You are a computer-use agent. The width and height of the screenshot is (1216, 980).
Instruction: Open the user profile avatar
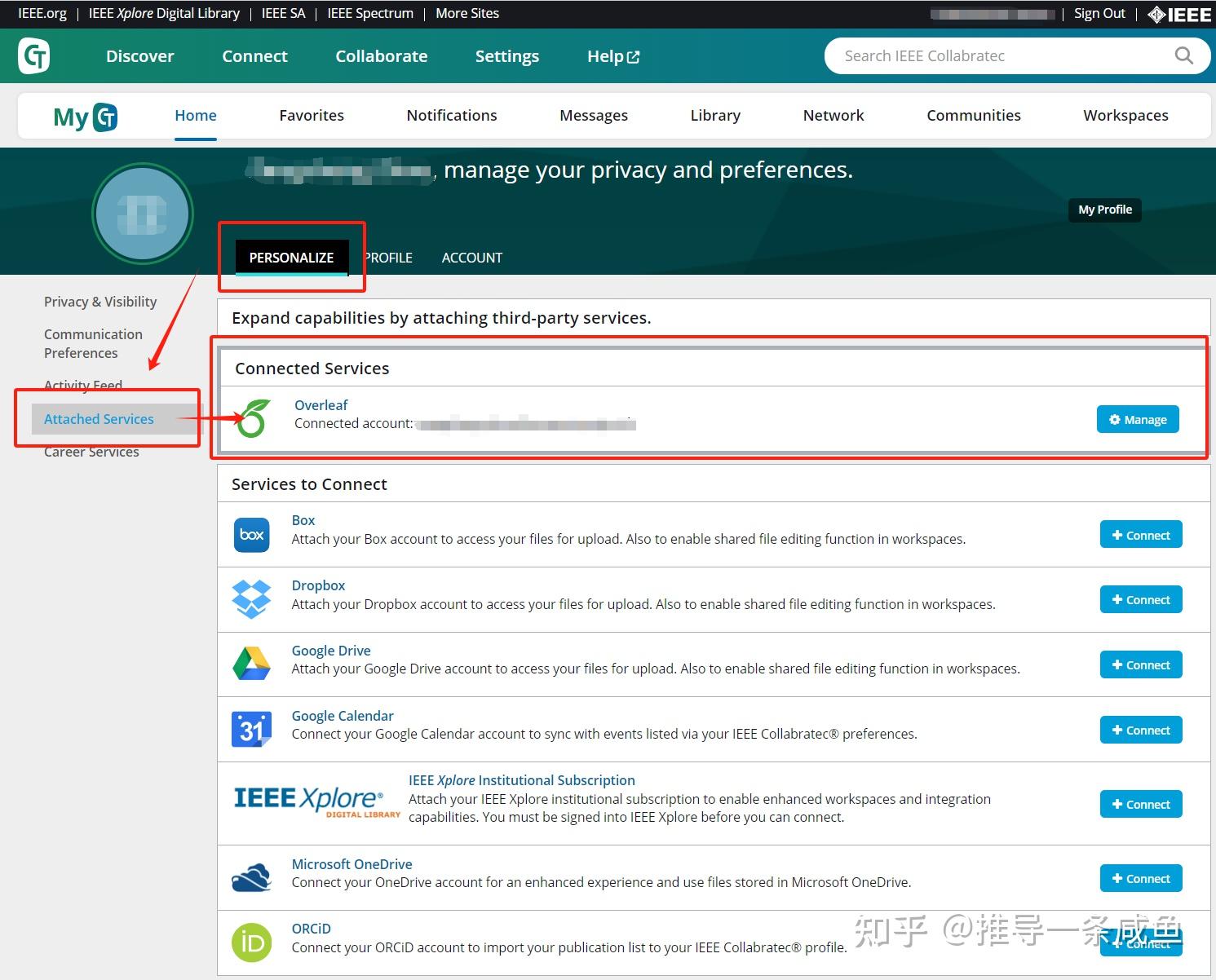click(x=143, y=214)
